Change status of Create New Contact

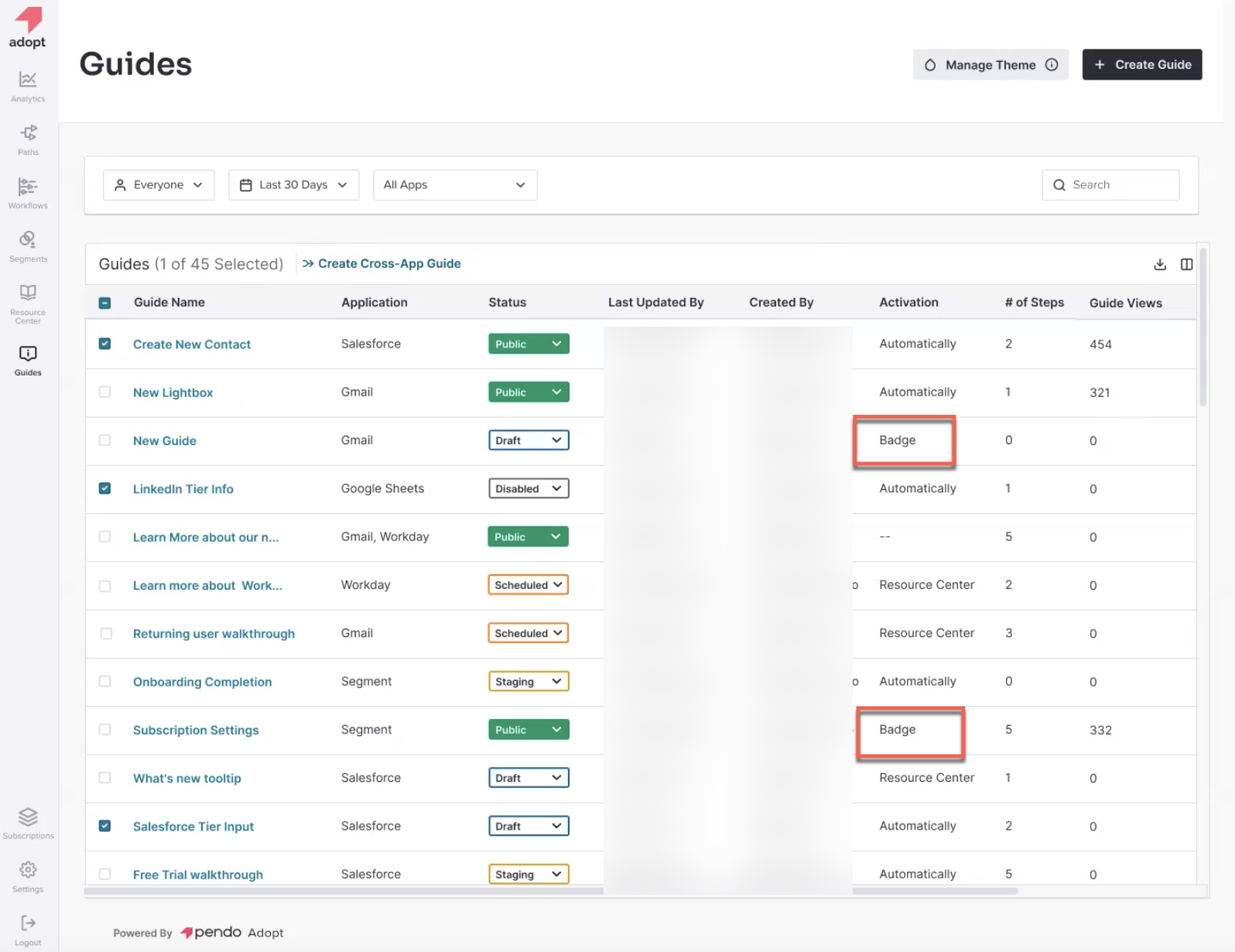[x=529, y=344]
